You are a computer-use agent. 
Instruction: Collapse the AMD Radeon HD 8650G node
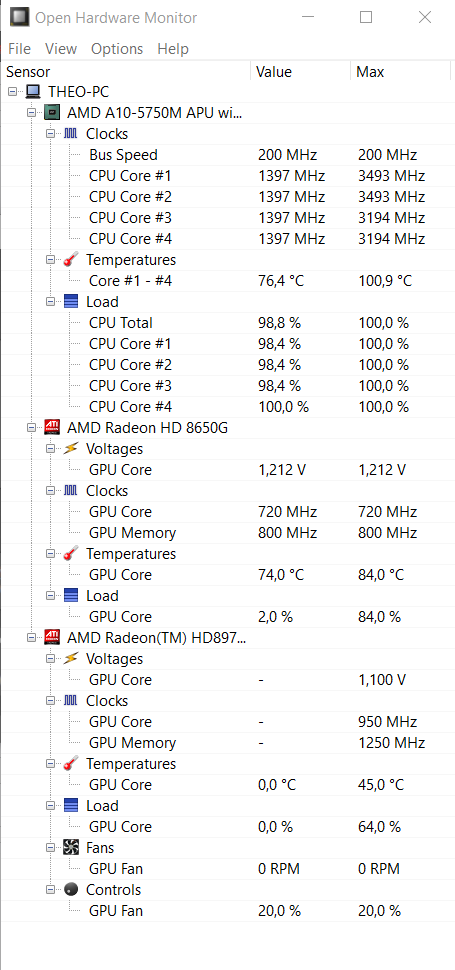(32, 427)
